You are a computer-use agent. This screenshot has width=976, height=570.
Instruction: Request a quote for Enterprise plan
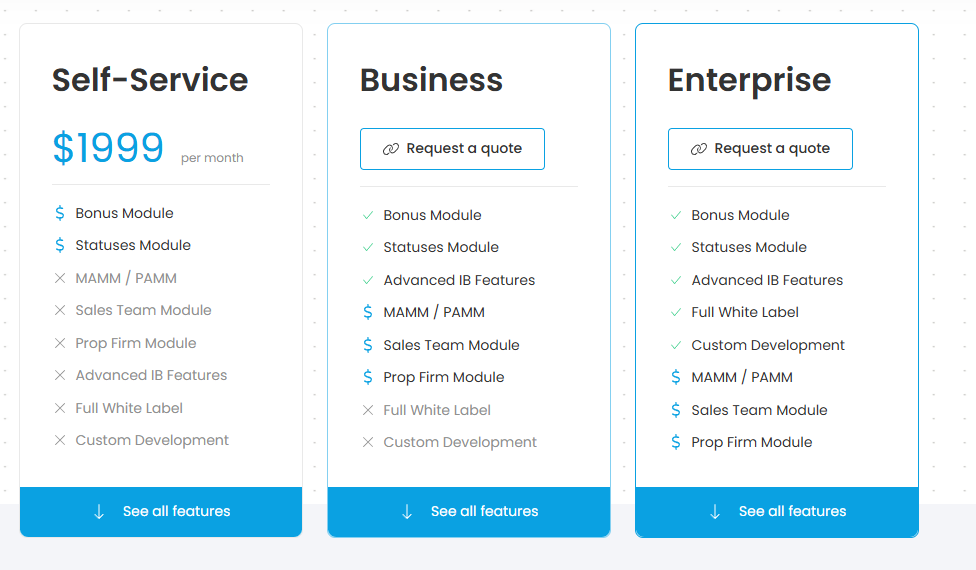[760, 149]
